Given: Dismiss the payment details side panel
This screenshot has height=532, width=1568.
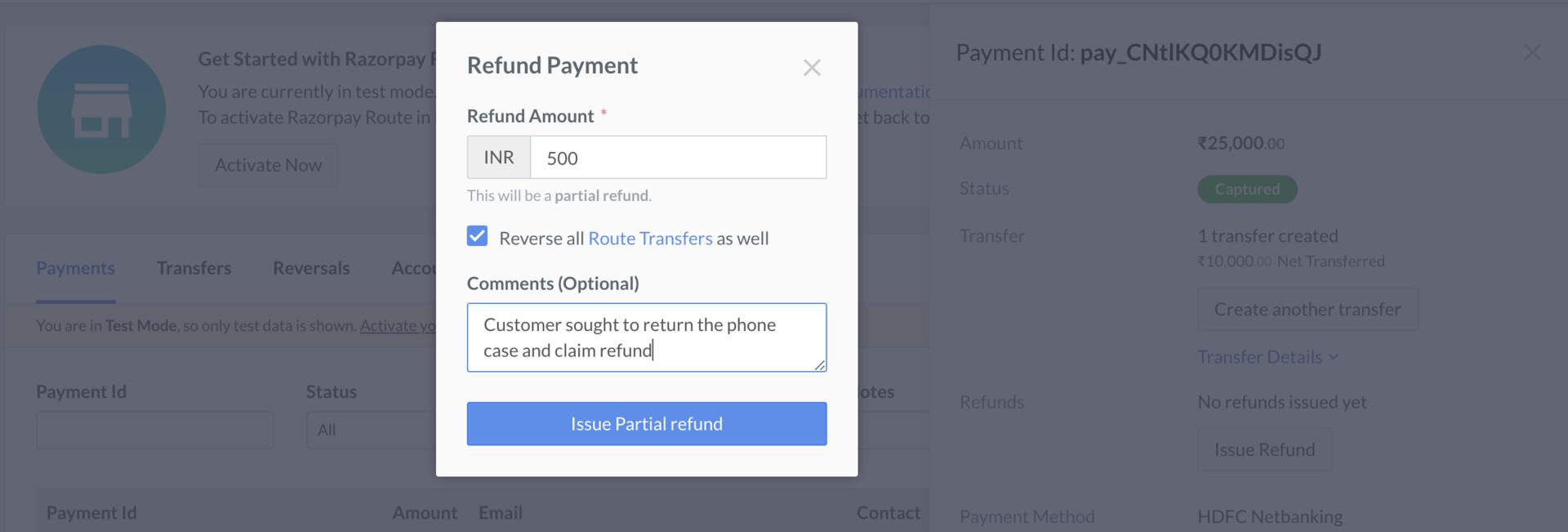Looking at the screenshot, I should point(1531,51).
